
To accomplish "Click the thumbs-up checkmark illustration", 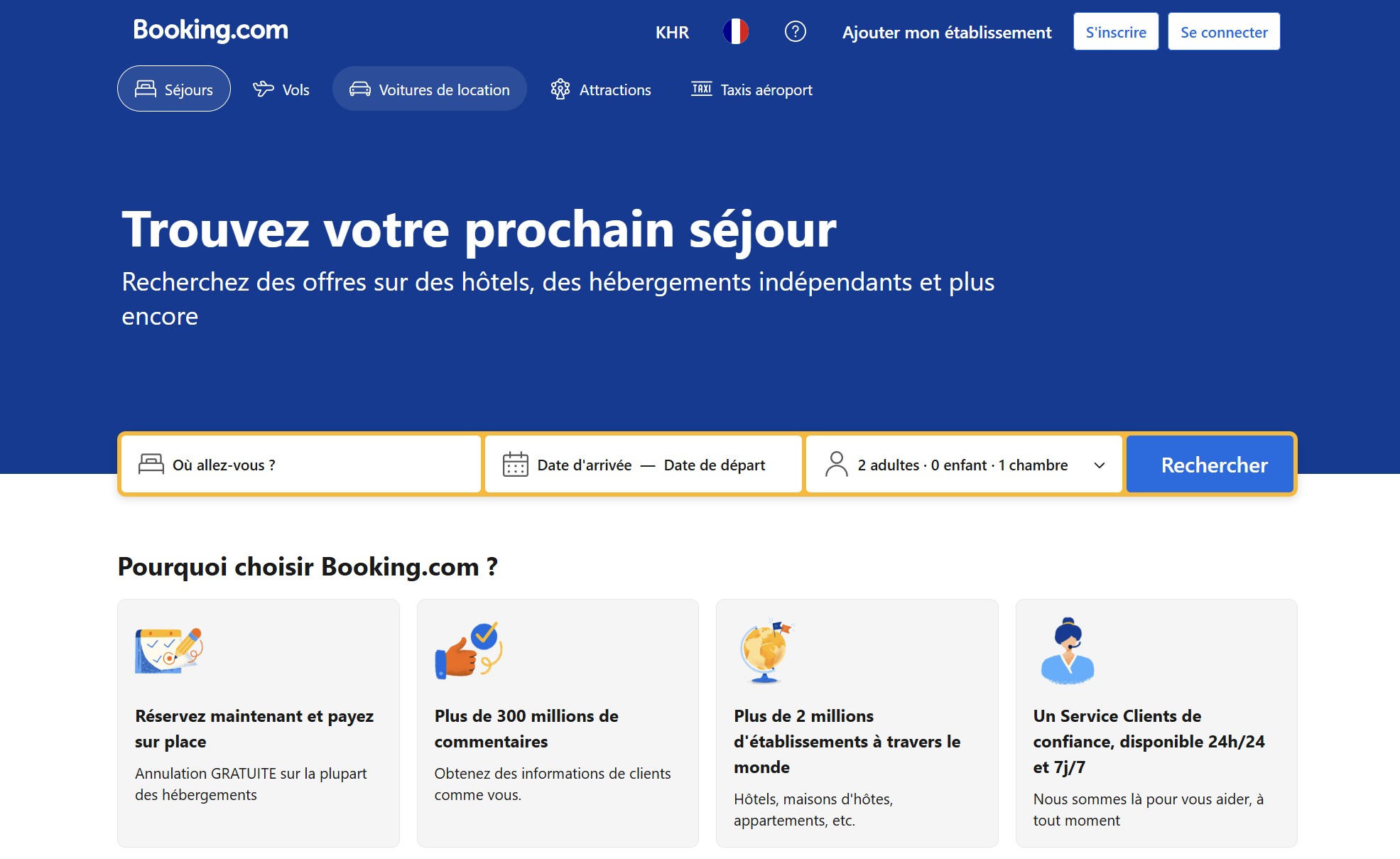I will point(469,650).
